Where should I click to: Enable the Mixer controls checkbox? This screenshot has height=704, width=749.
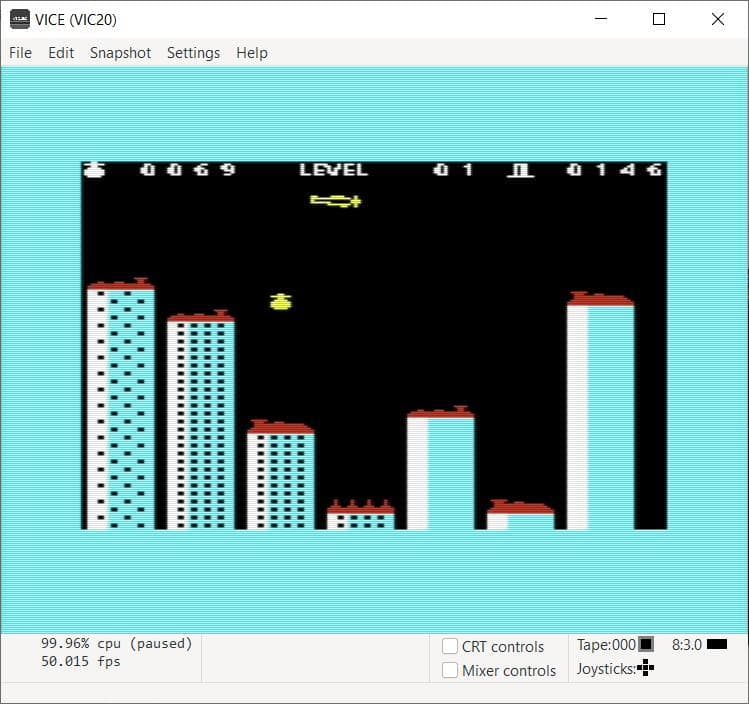point(449,670)
